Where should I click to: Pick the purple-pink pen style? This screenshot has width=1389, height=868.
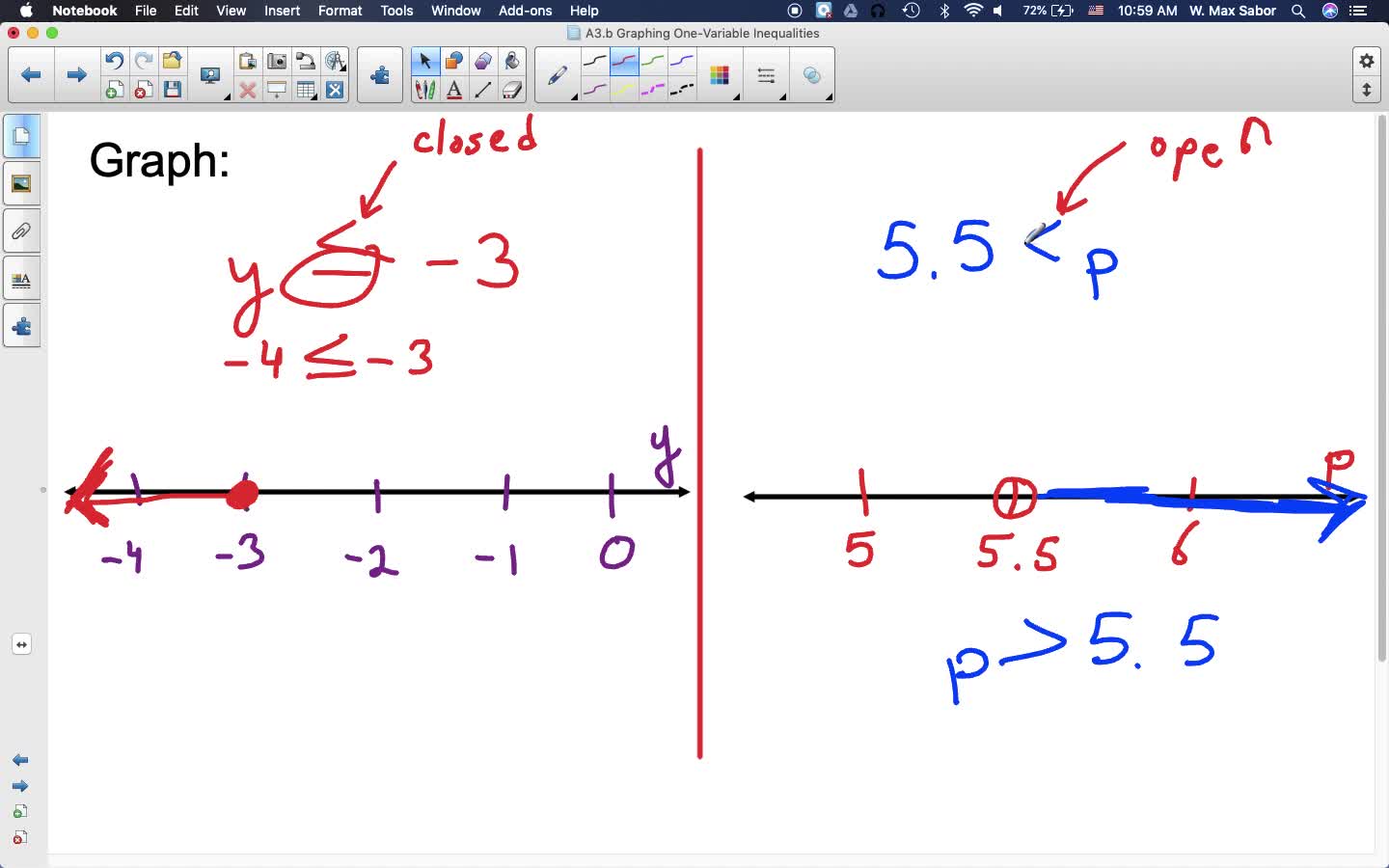click(x=595, y=90)
